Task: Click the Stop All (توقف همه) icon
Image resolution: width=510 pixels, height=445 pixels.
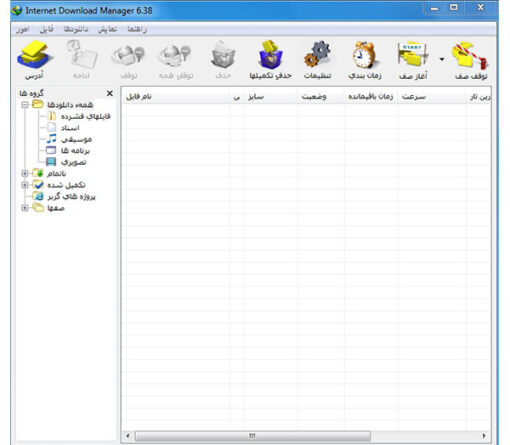Action: click(175, 54)
